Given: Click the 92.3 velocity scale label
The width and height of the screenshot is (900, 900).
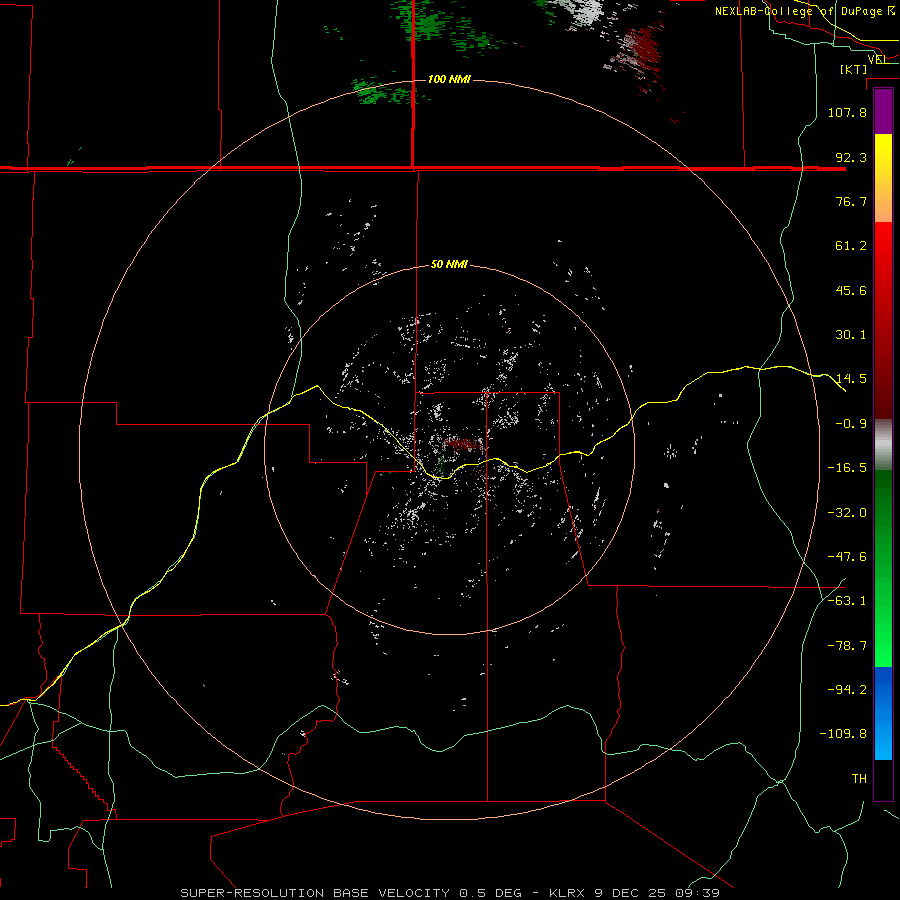Looking at the screenshot, I should [x=851, y=157].
